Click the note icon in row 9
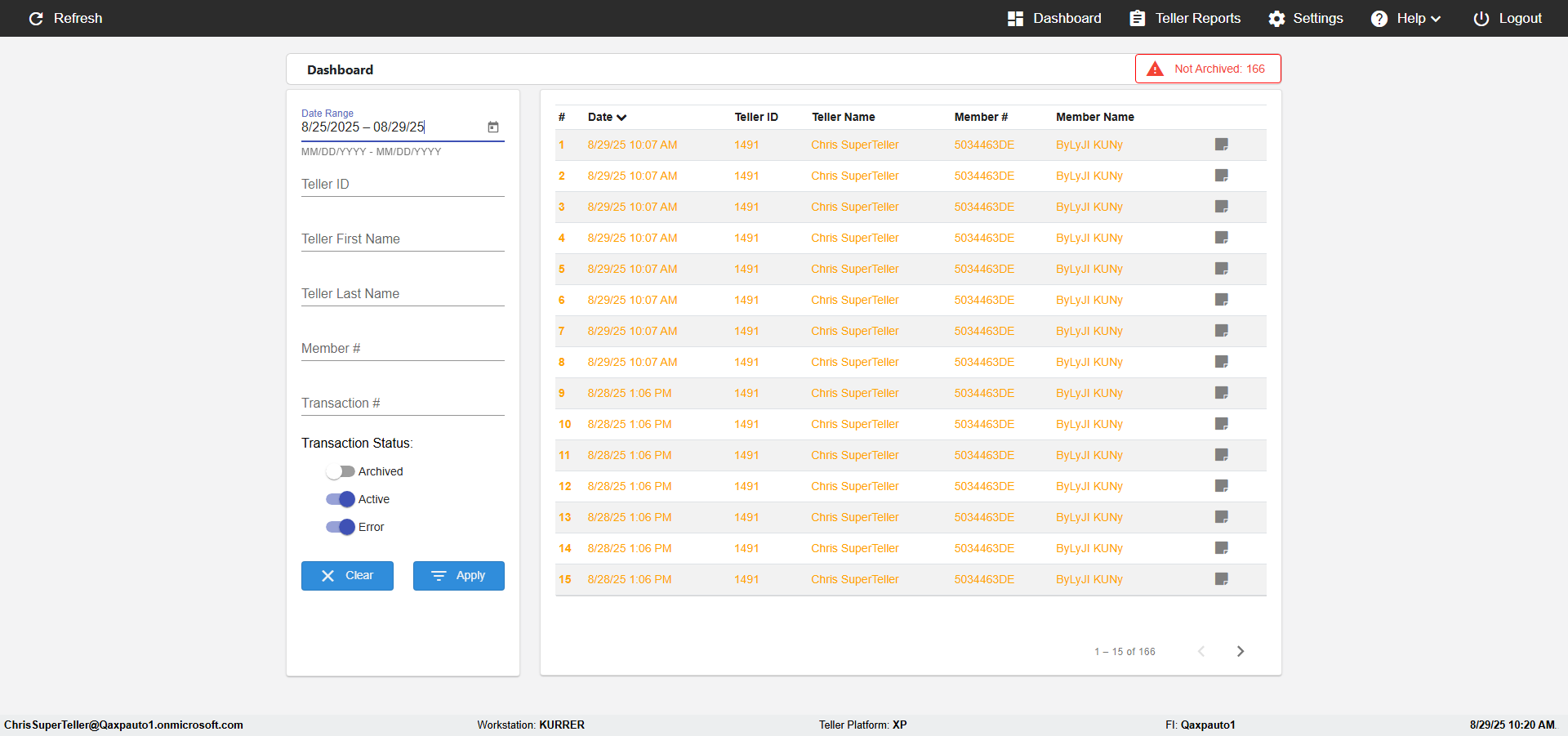This screenshot has width=1568, height=736. coord(1221,393)
